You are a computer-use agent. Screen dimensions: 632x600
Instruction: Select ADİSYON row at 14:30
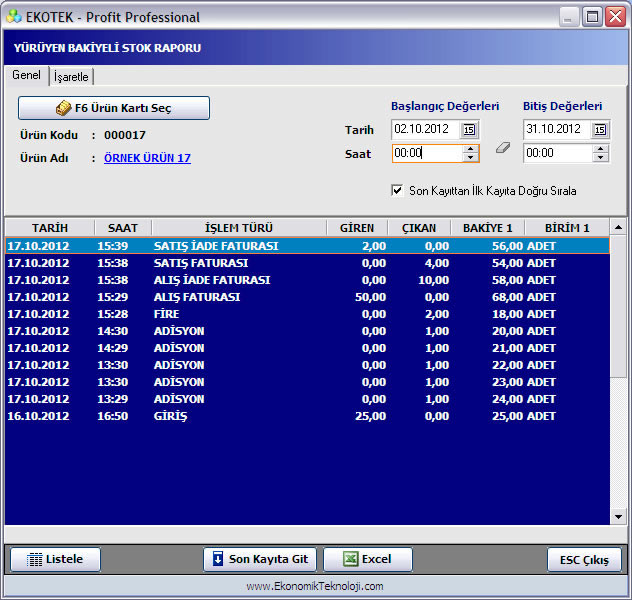point(308,331)
